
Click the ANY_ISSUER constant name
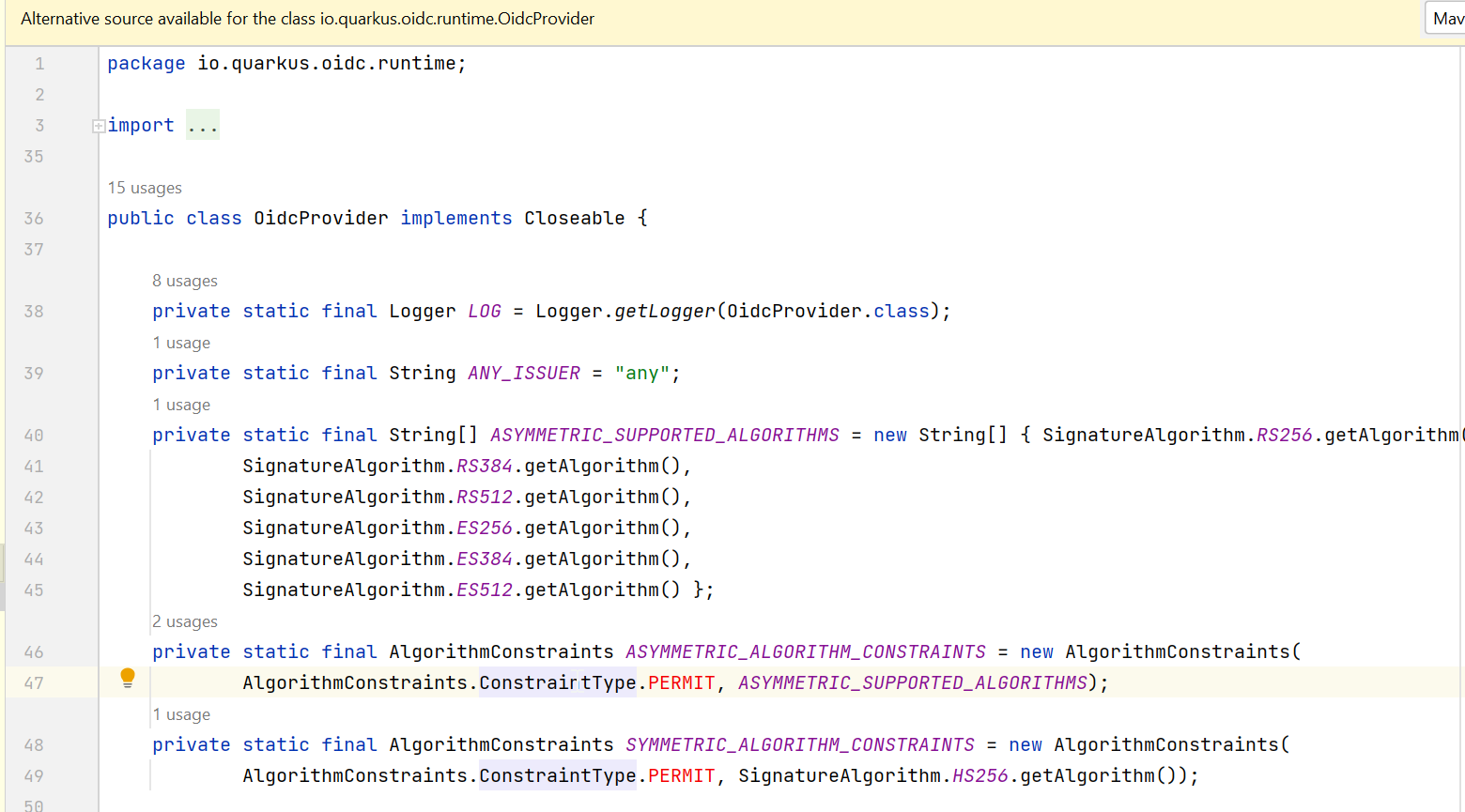[524, 373]
